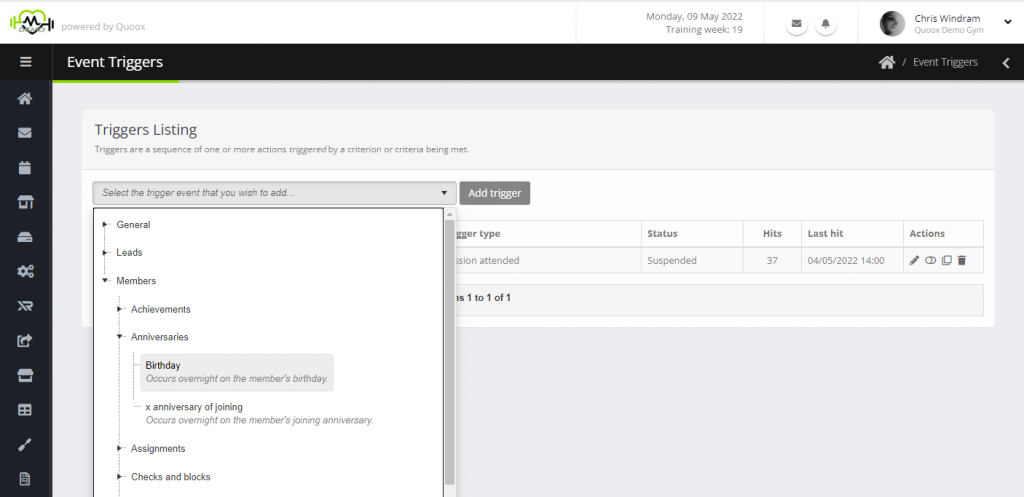The width and height of the screenshot is (1024, 497).
Task: Click the Quoox dumbbell logo
Action: click(31, 23)
